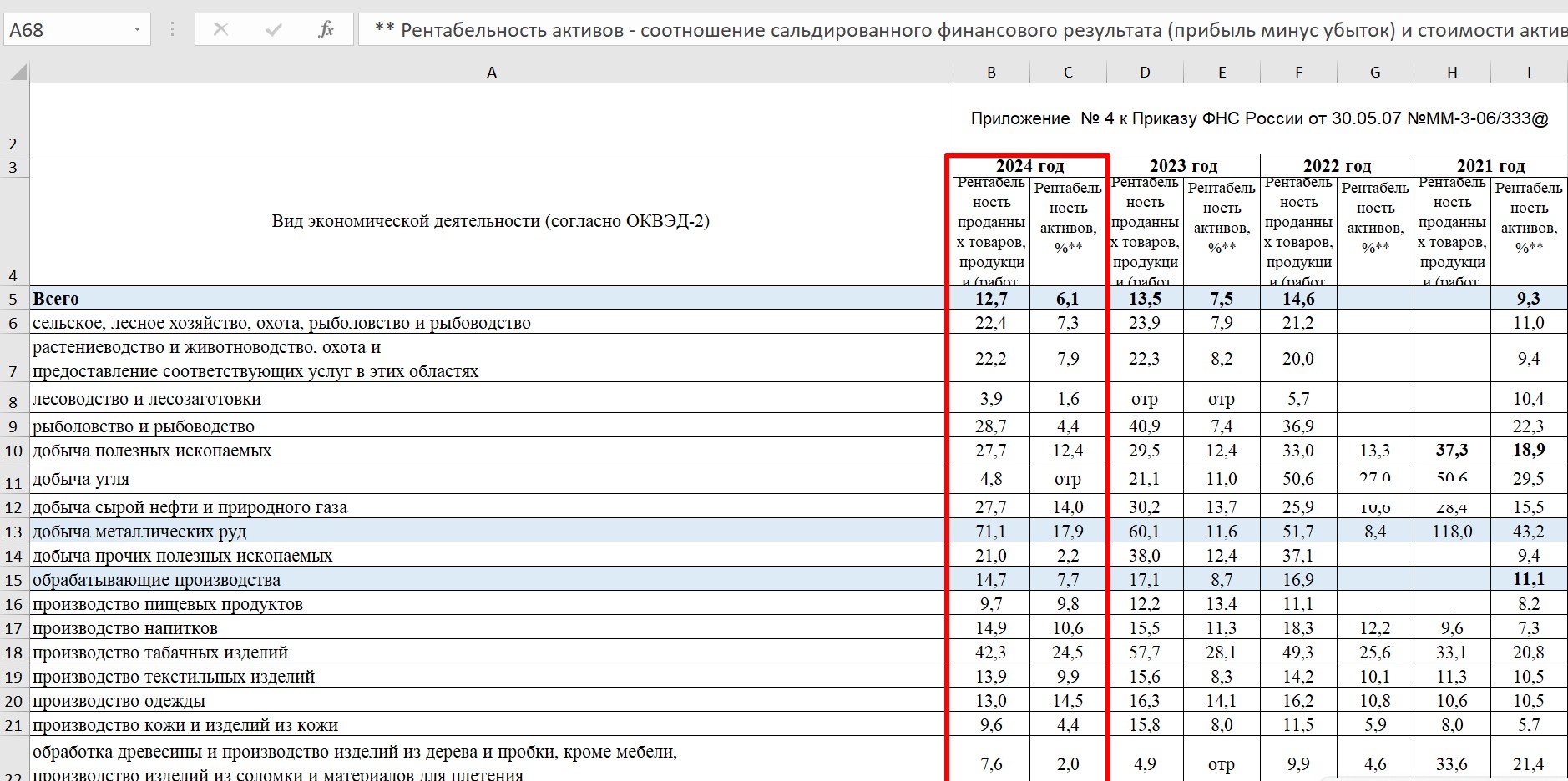Click the '2024 год' header cell
1568x781 pixels.
click(x=1029, y=165)
